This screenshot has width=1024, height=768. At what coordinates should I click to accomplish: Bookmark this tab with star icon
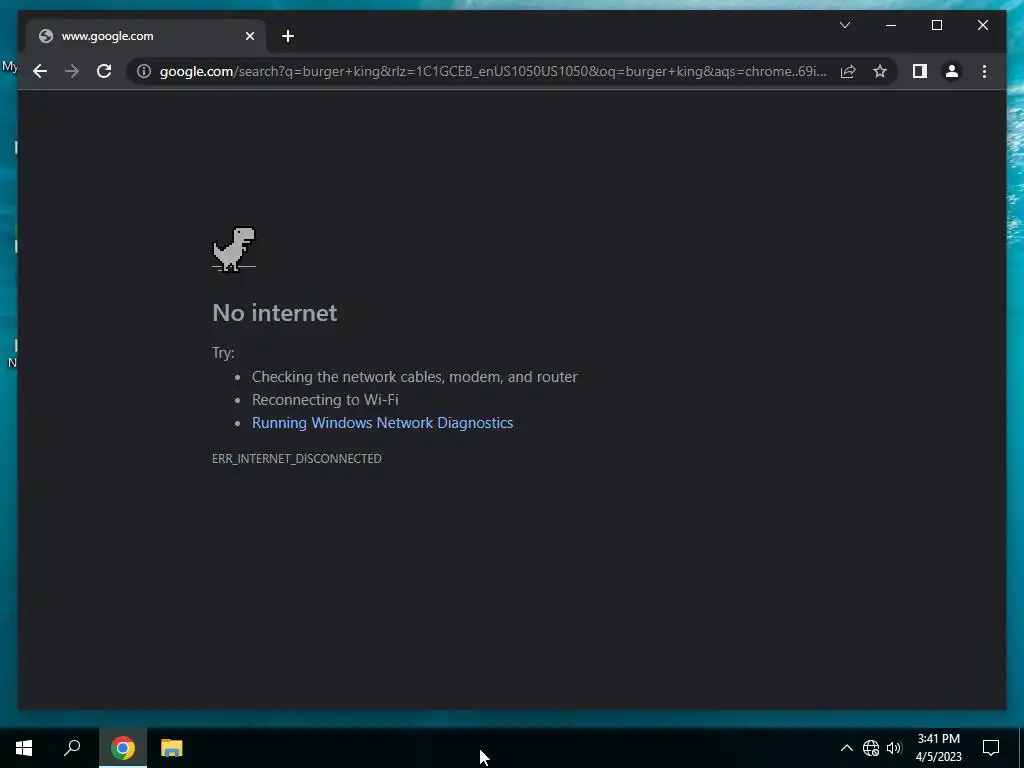(x=880, y=71)
